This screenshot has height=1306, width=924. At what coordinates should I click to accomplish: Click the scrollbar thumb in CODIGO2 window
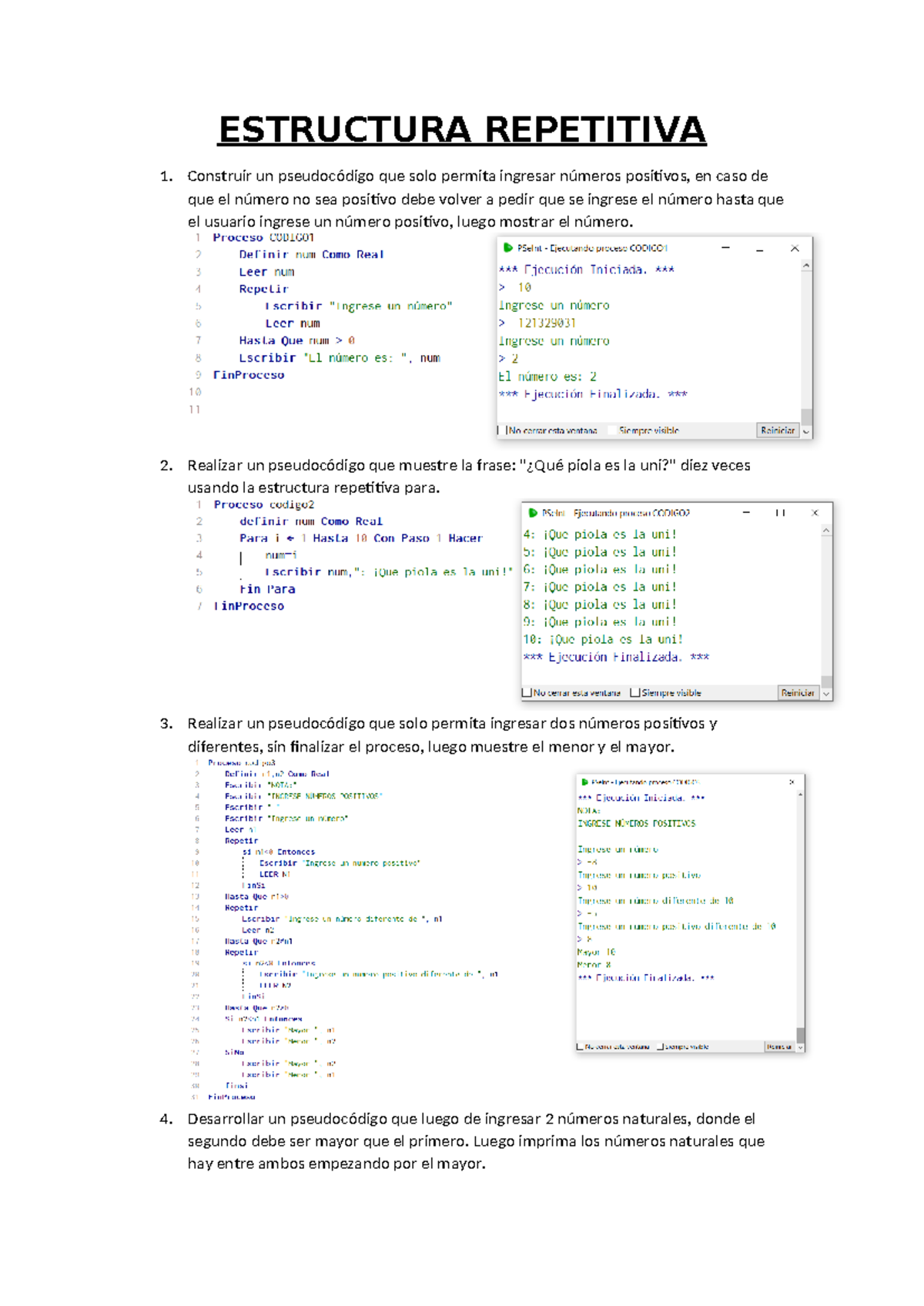[x=826, y=681]
